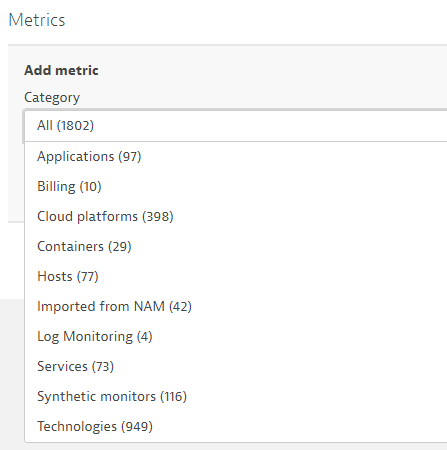Select the Services (73) category
Viewport: 447px width, 450px height.
tap(236, 366)
